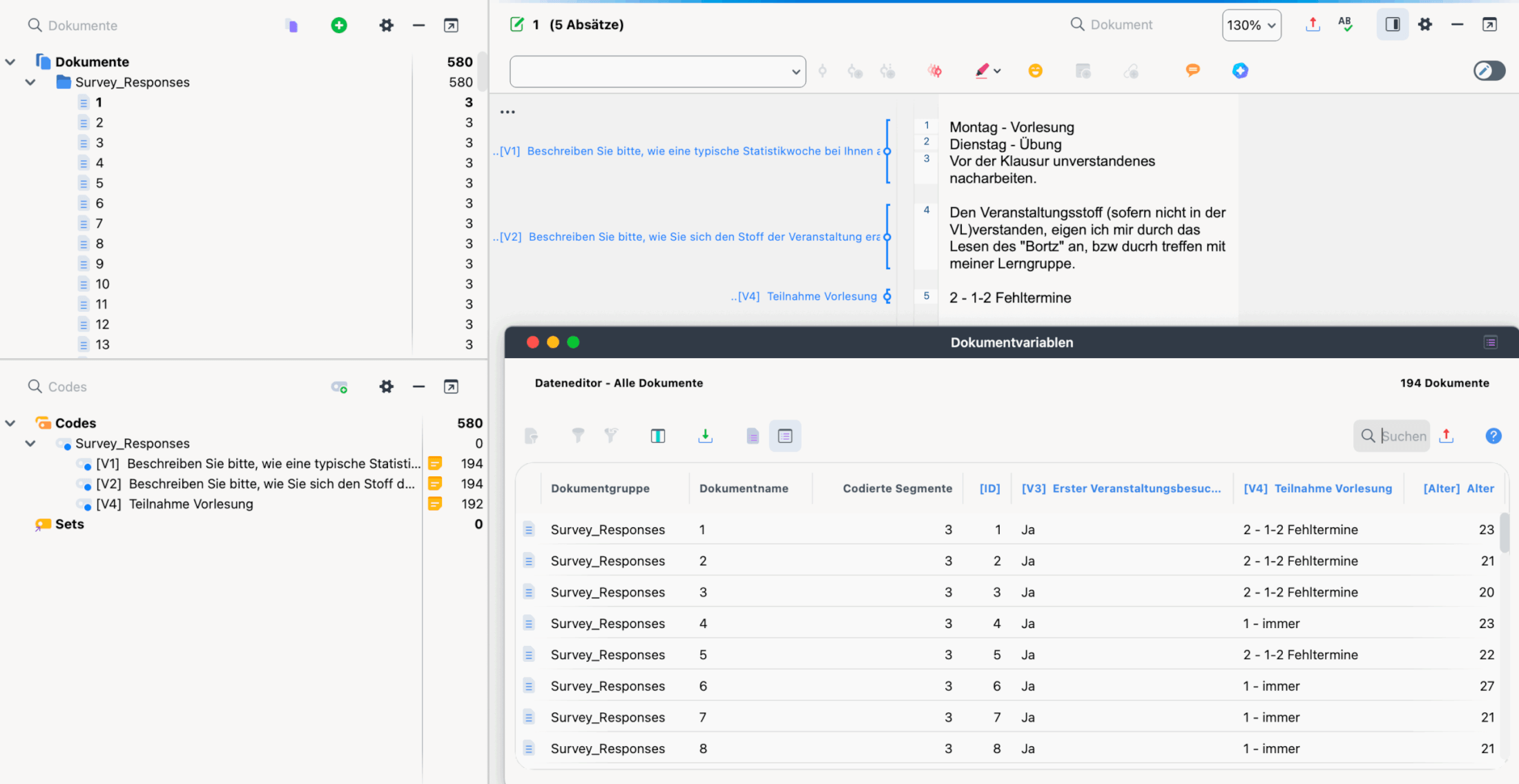This screenshot has height=784, width=1519.
Task: Click the green import documents plus icon
Action: 339,26
